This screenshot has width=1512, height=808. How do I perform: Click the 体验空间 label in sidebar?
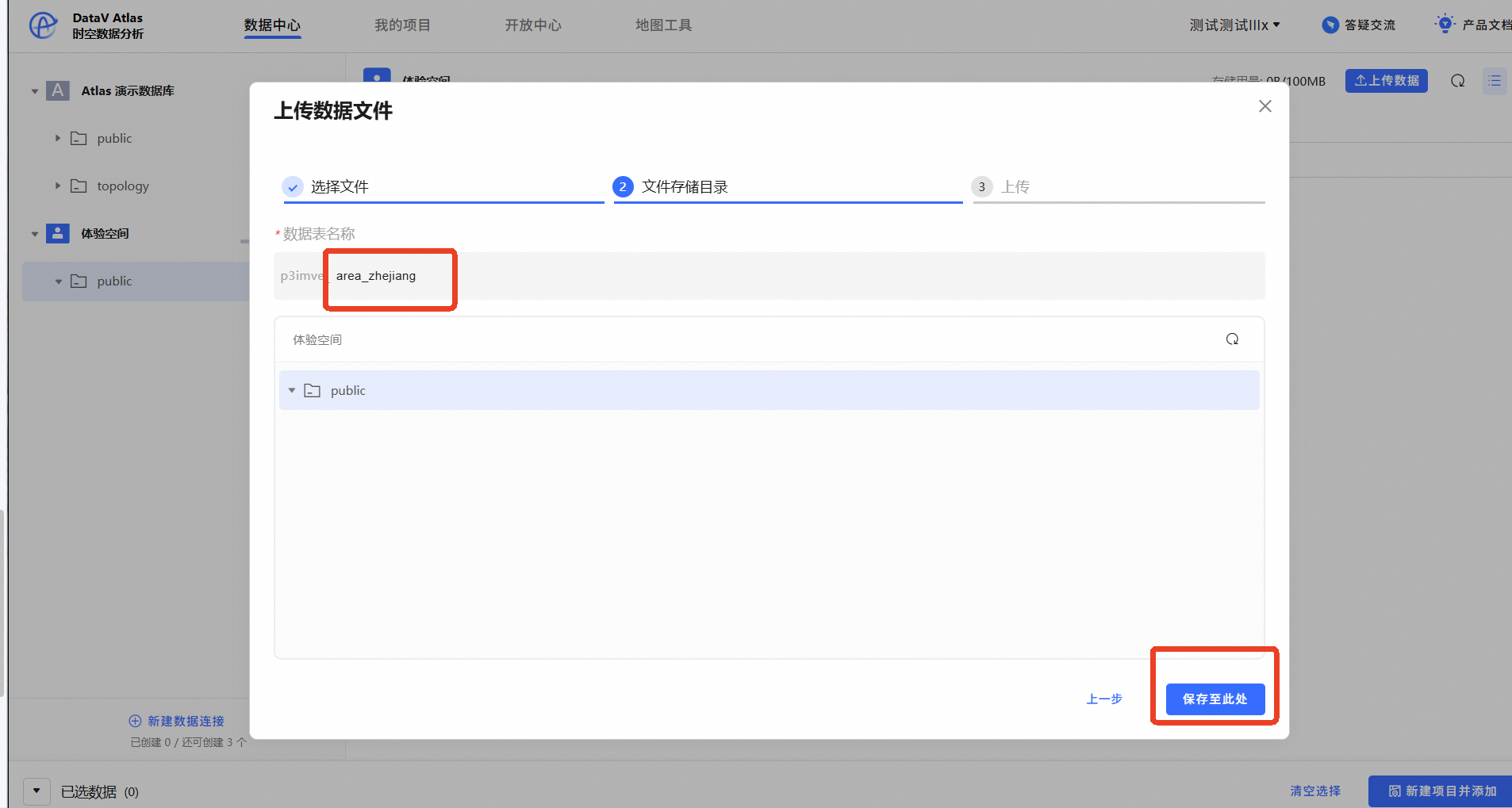coord(105,234)
